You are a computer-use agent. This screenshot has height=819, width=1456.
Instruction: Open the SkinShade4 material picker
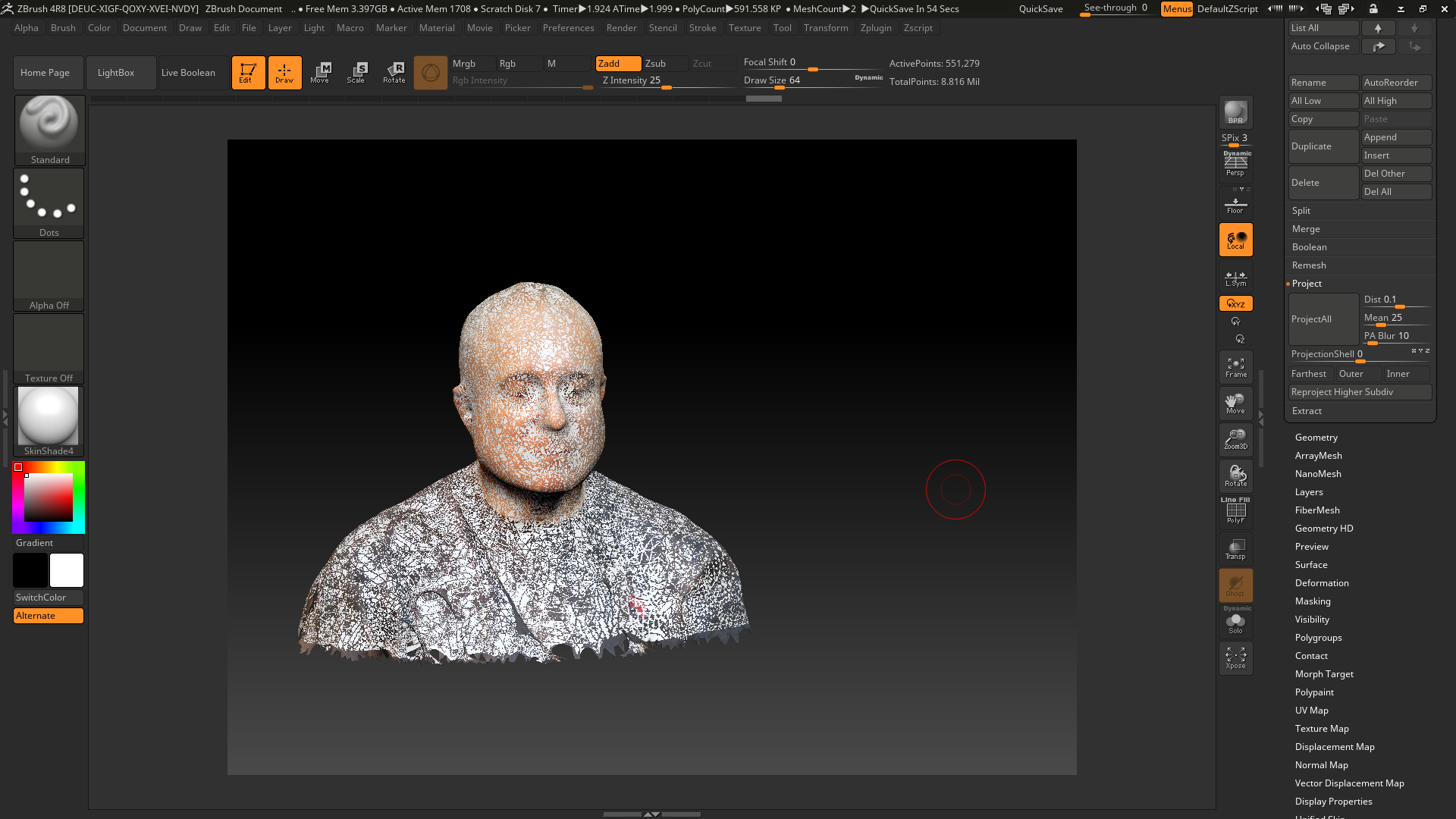[49, 421]
